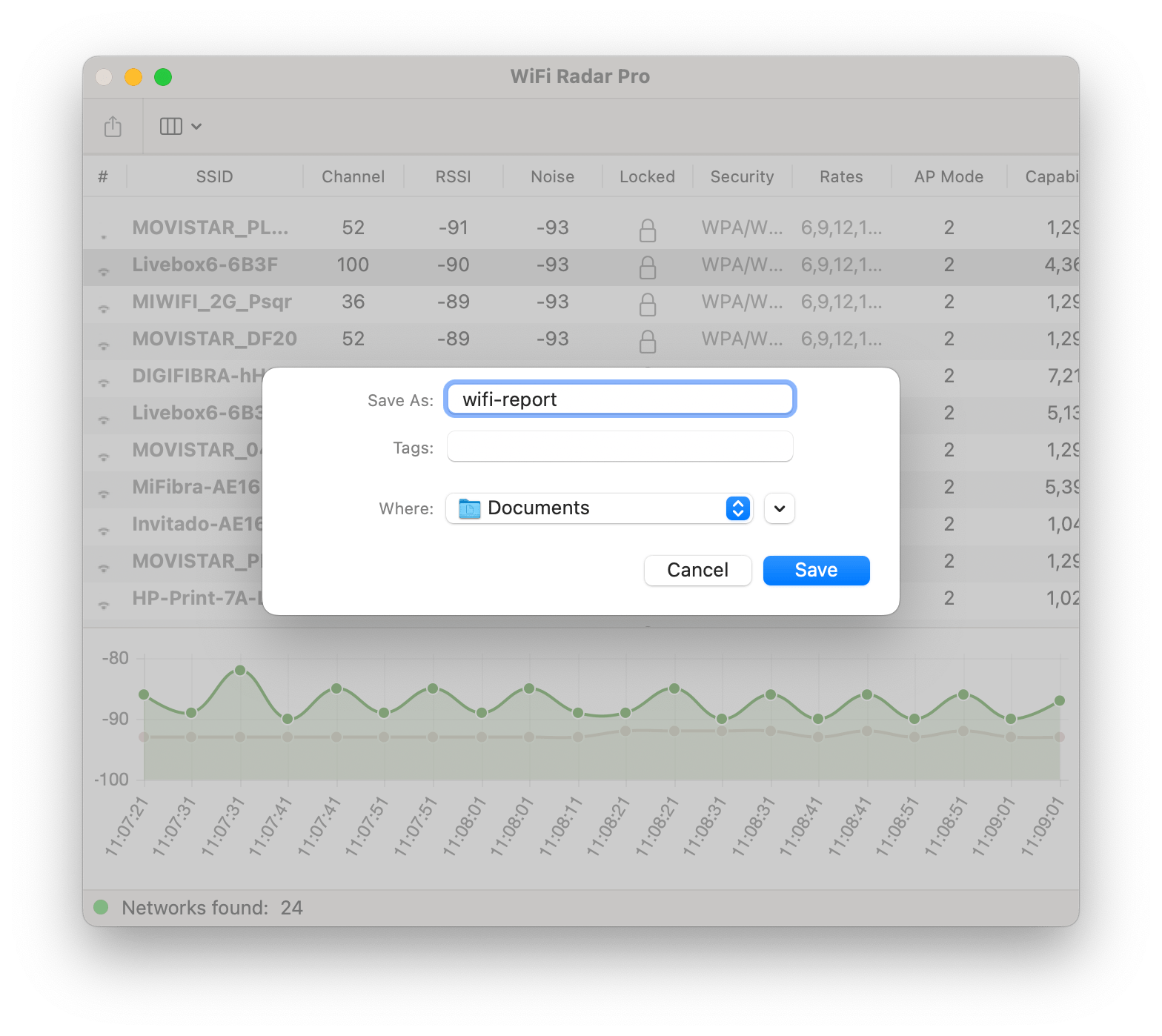The width and height of the screenshot is (1162, 1036).
Task: Click the wifi signal icon beside Invitado-AE16
Action: click(x=104, y=531)
